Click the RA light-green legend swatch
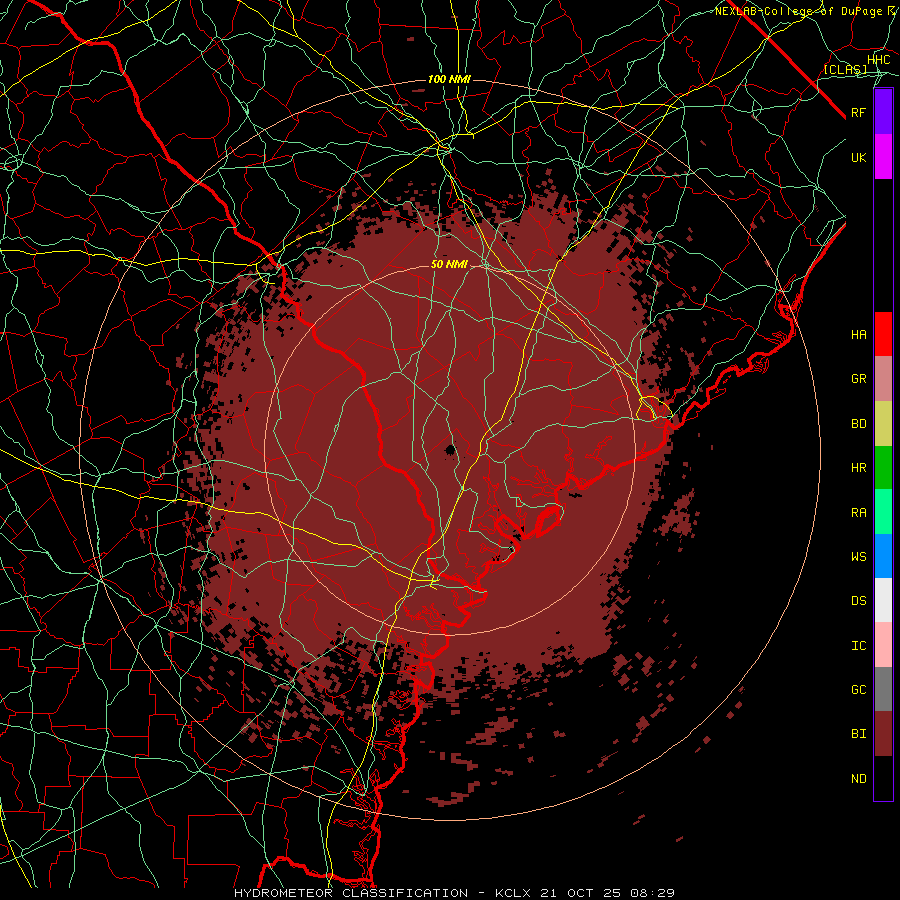Image resolution: width=900 pixels, height=900 pixels. (x=883, y=512)
